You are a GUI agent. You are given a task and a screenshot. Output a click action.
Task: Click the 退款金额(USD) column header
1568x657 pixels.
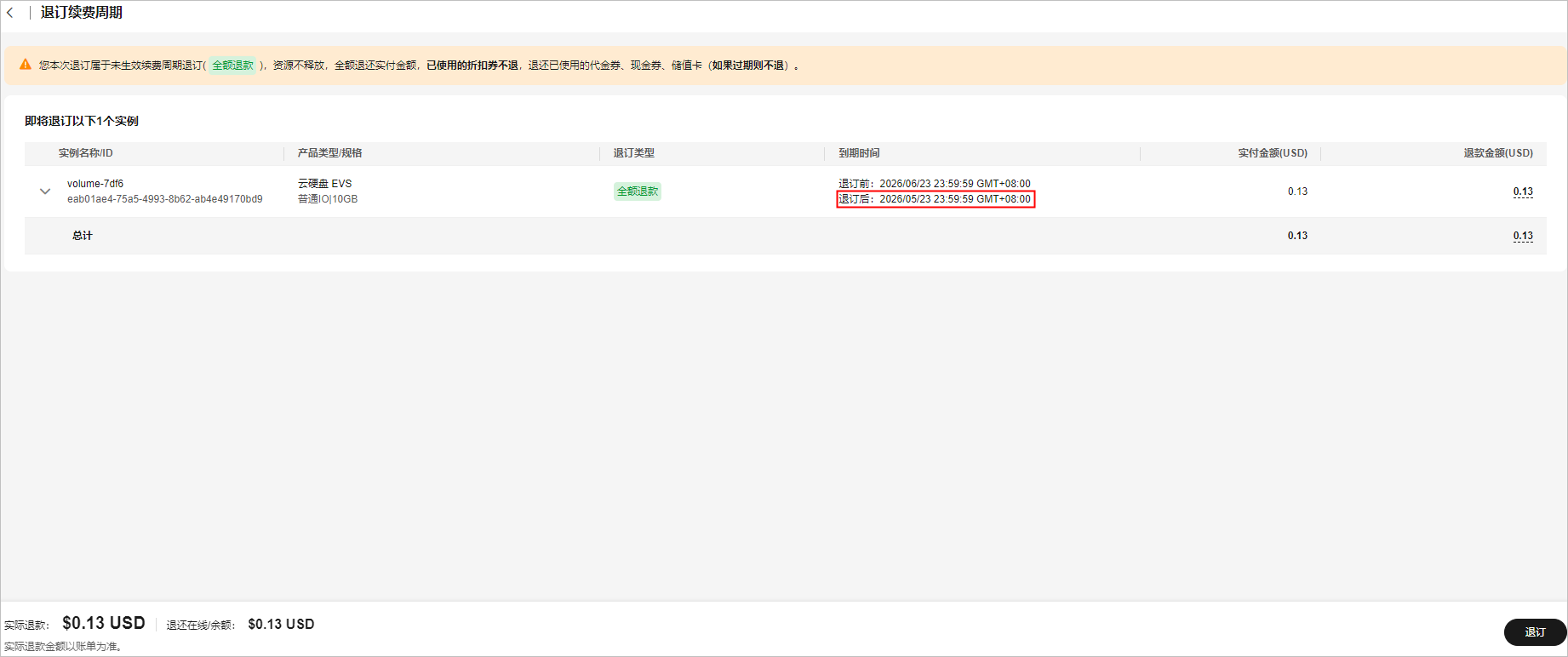1498,153
